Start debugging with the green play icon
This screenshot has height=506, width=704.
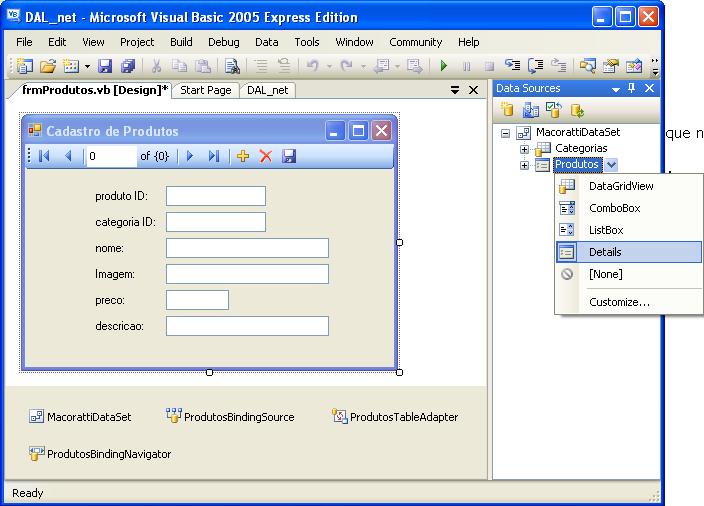click(444, 66)
